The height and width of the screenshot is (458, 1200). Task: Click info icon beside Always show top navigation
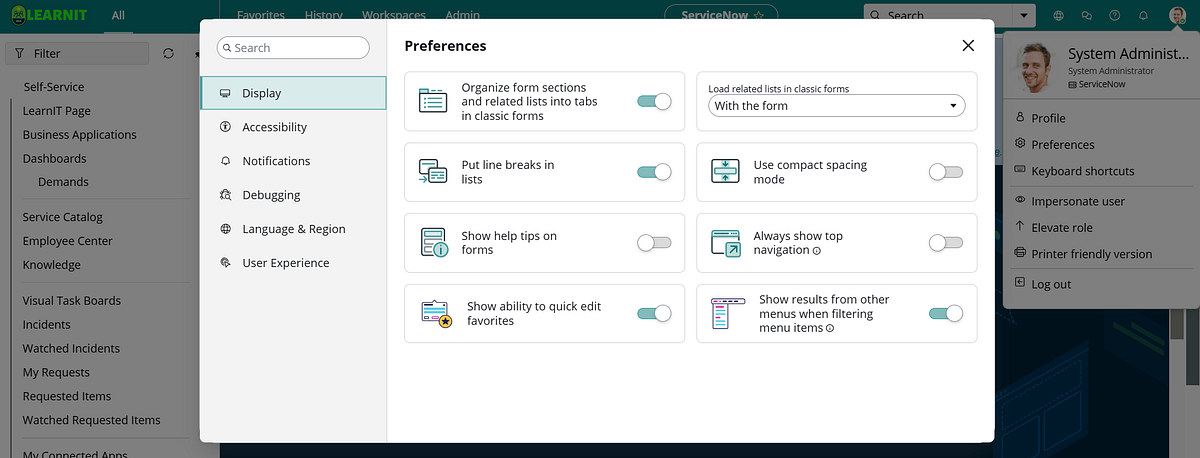click(x=817, y=251)
